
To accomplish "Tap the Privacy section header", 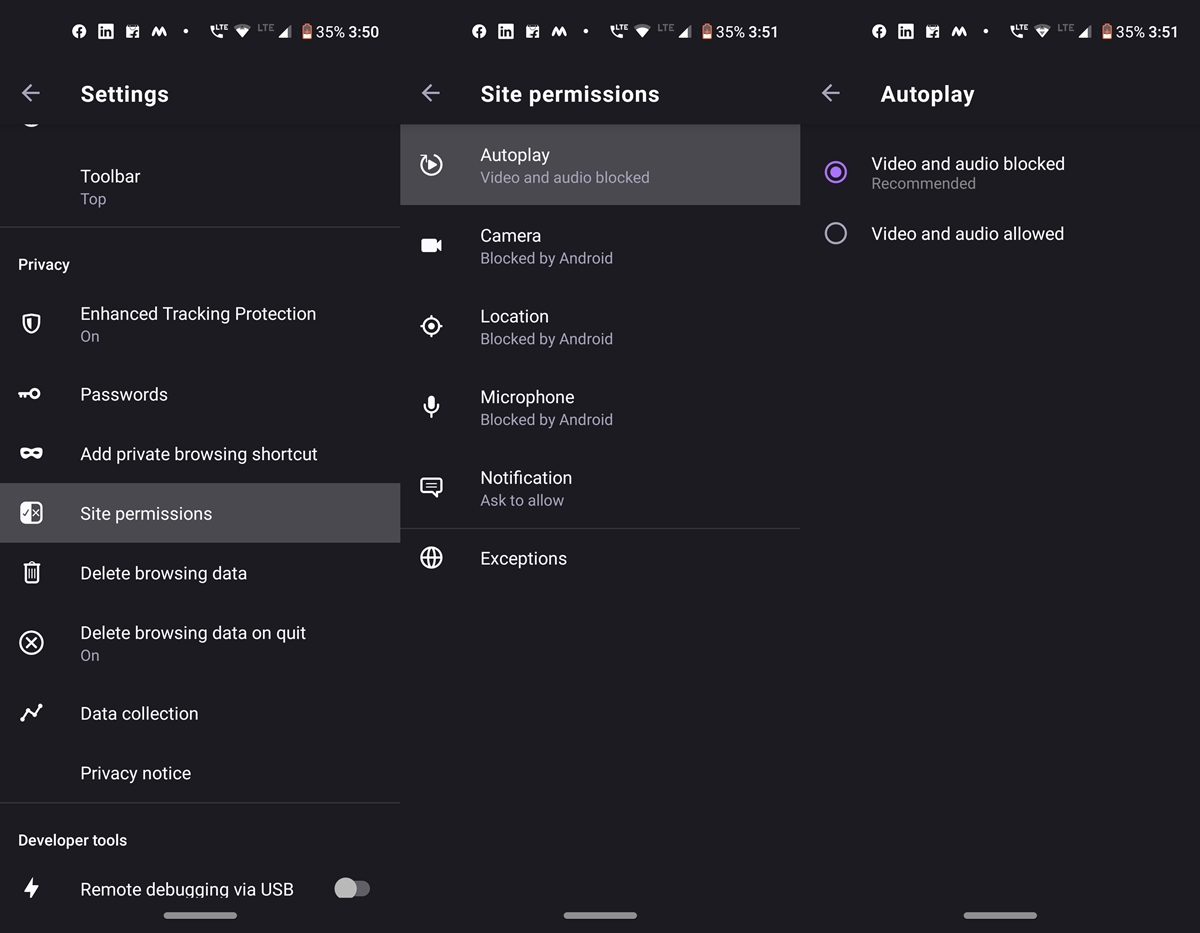I will (x=44, y=264).
